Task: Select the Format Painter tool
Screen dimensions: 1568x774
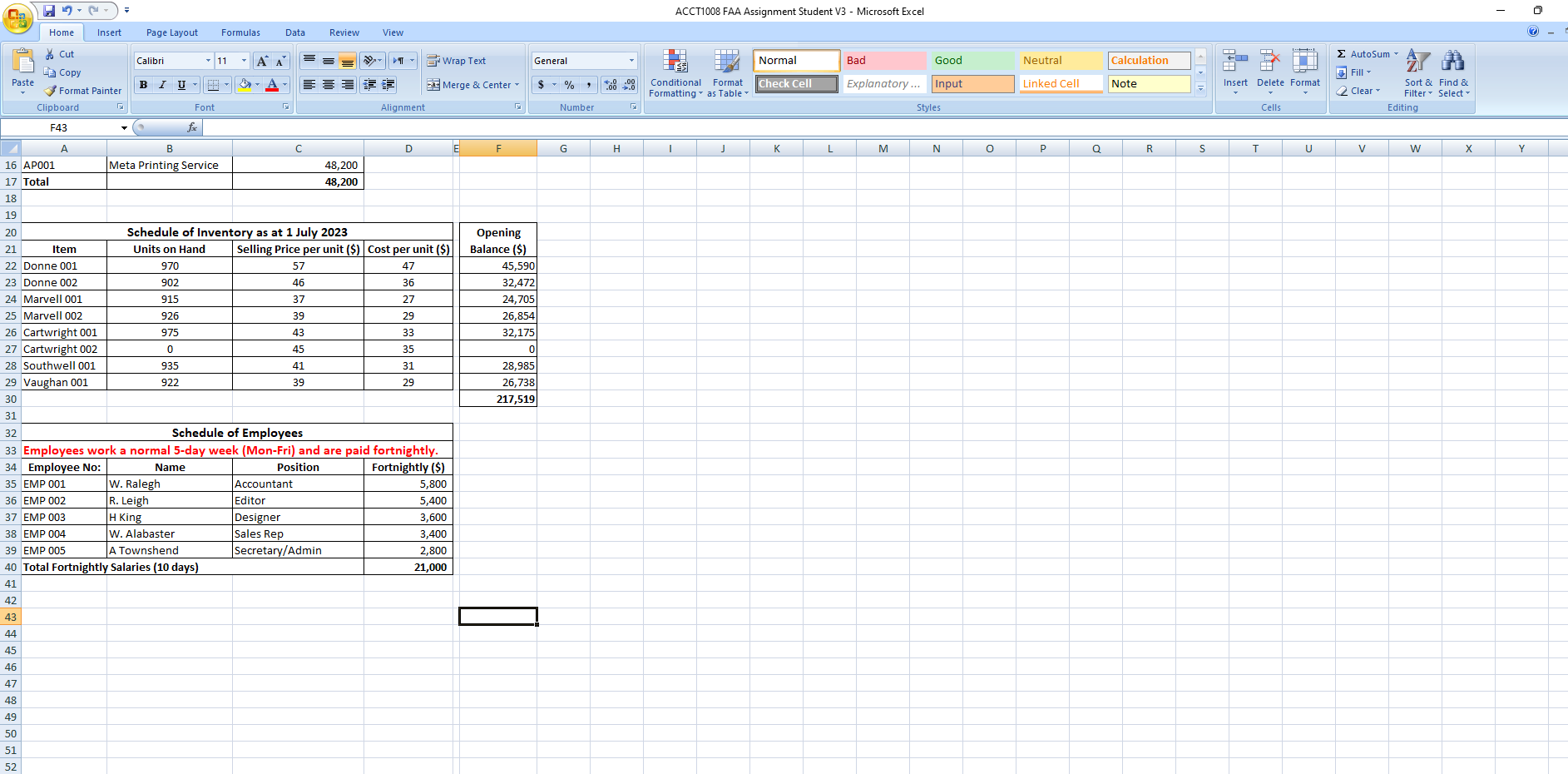Action: pyautogui.click(x=82, y=90)
